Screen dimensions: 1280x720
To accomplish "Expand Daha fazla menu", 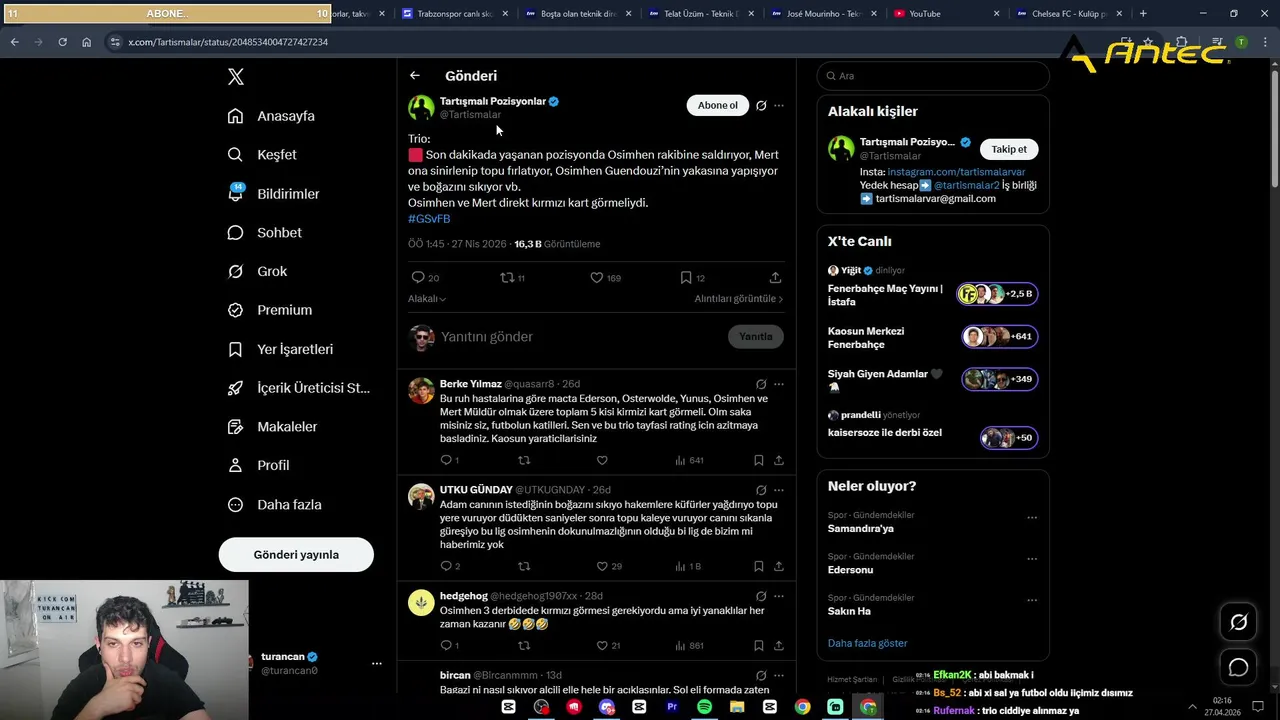I will point(274,505).
